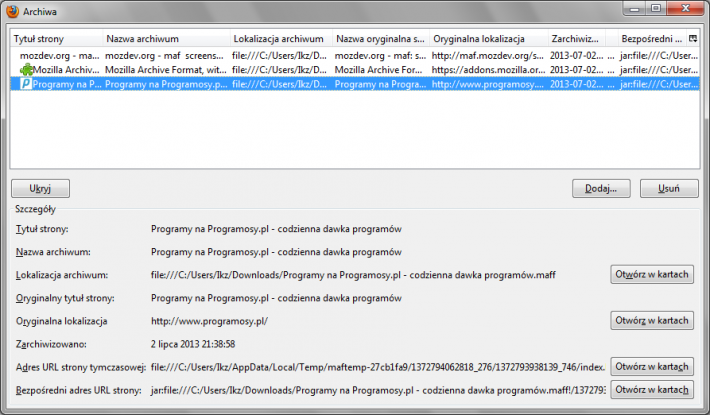This screenshot has width=710, height=415.
Task: Sort by the Nazwa archiwum column header
Action: [x=167, y=39]
